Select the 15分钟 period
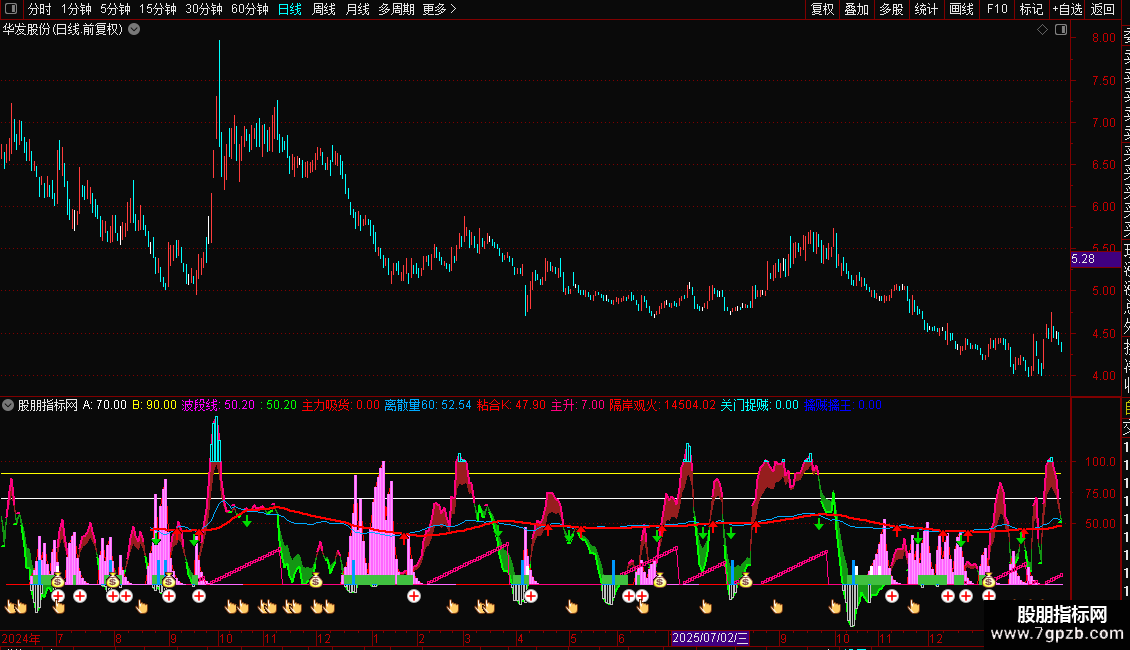 [158, 9]
